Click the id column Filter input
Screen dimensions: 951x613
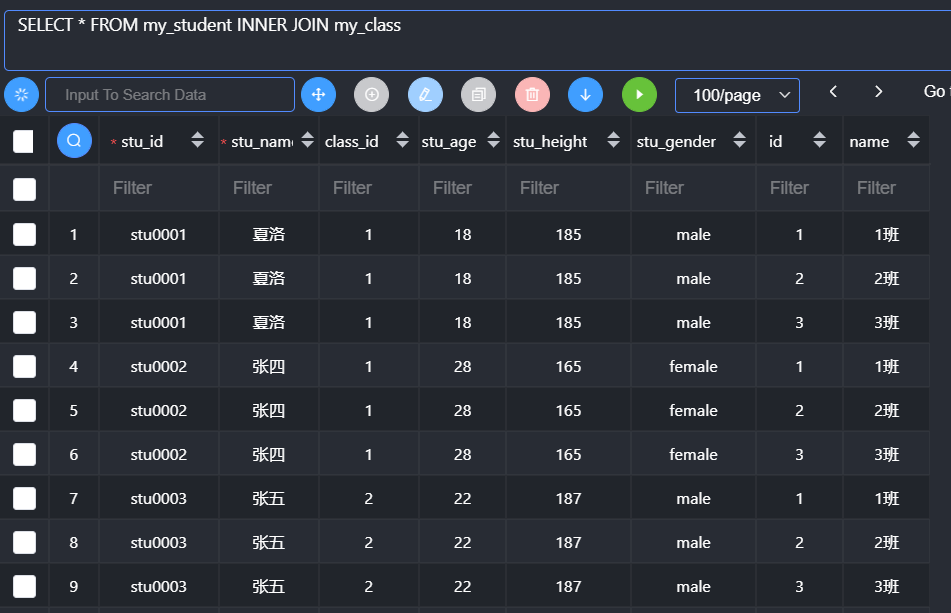click(x=799, y=188)
